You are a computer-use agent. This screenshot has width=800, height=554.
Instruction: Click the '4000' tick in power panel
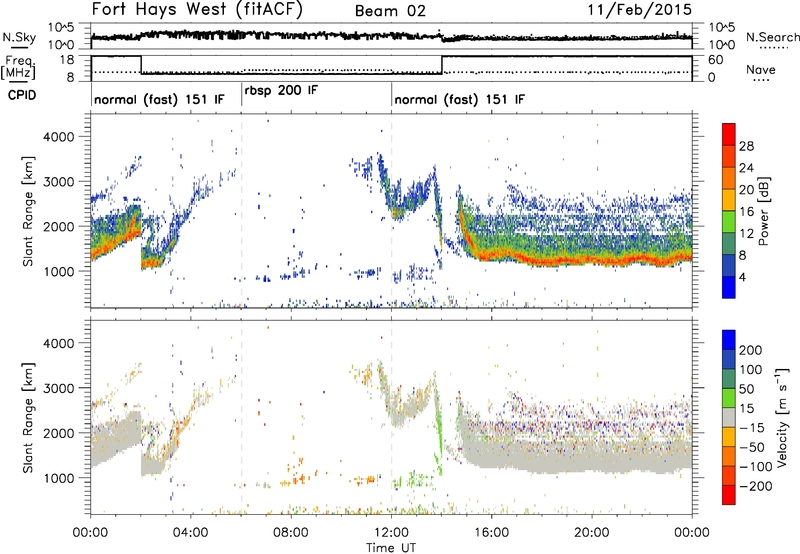click(59, 137)
